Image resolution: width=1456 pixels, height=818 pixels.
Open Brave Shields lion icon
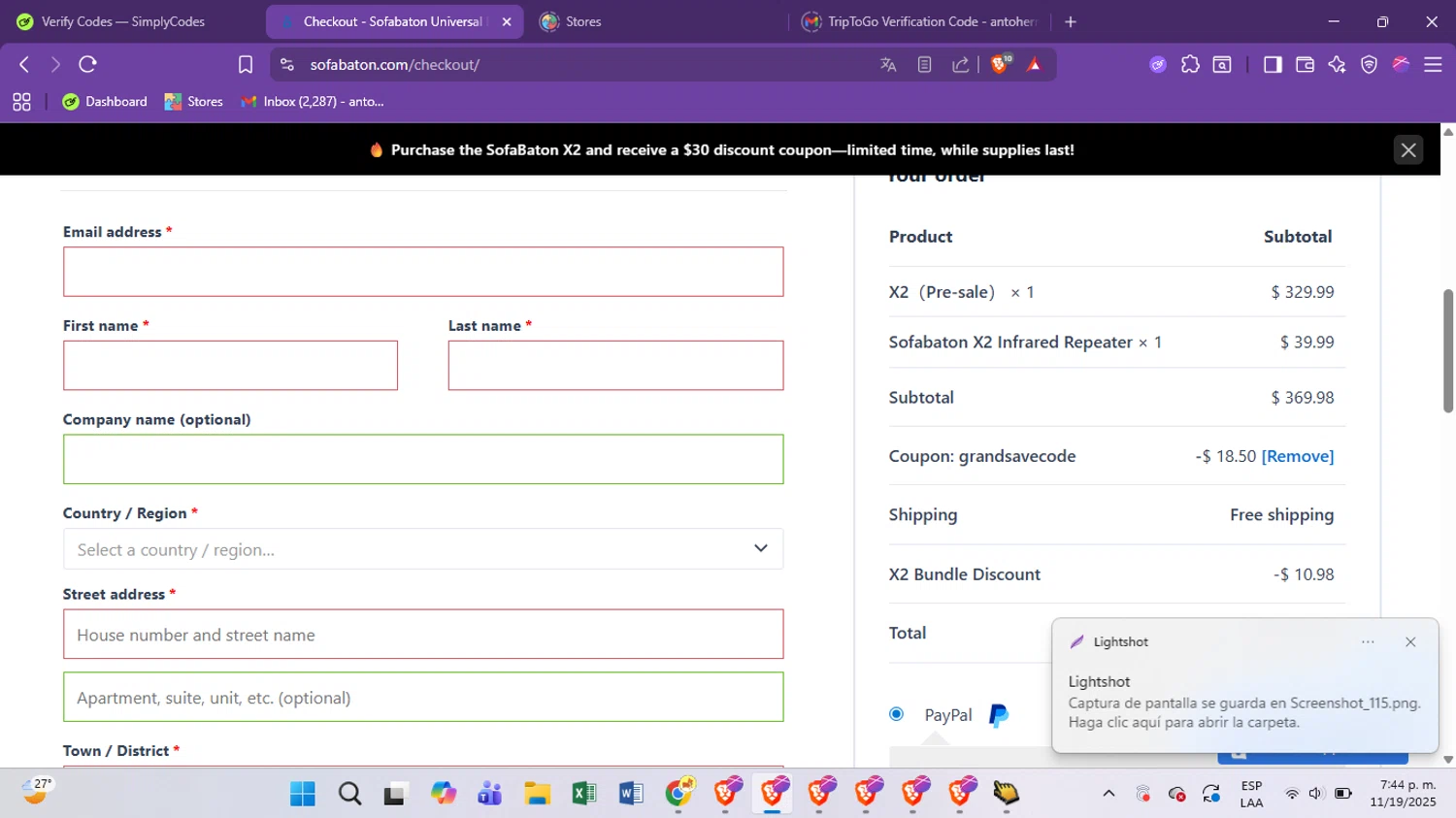(1000, 64)
